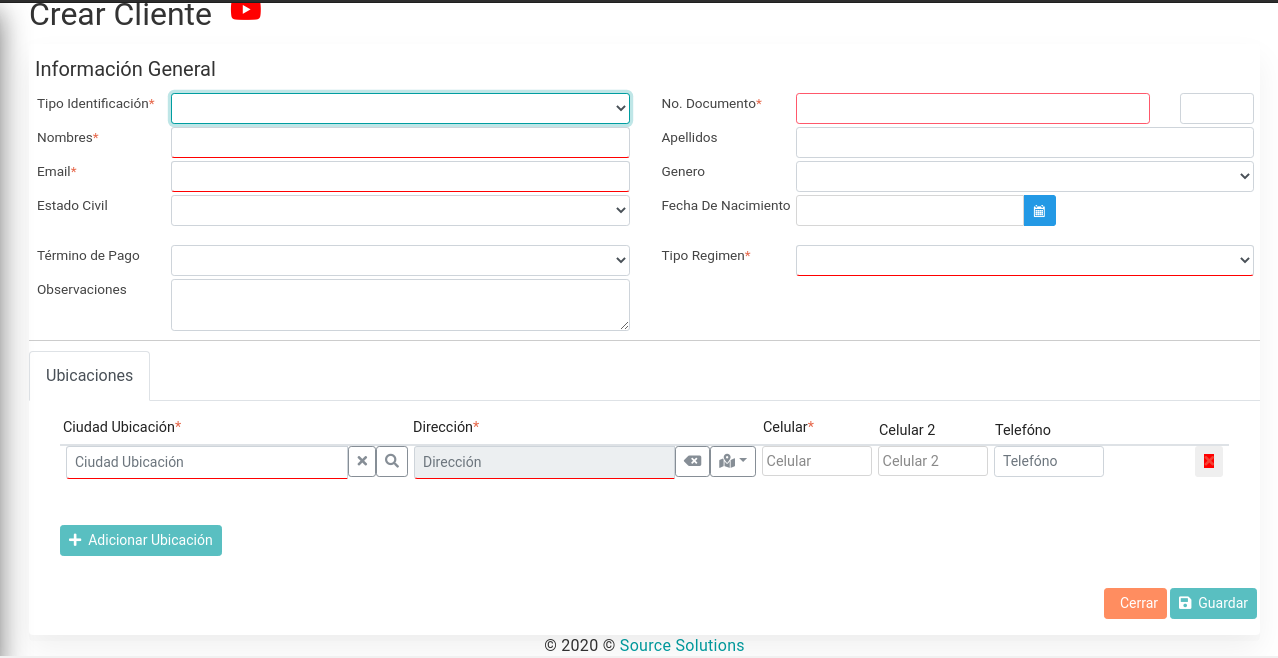Viewport: 1278px width, 658px height.
Task: Click the Información General heading
Action: coord(125,69)
